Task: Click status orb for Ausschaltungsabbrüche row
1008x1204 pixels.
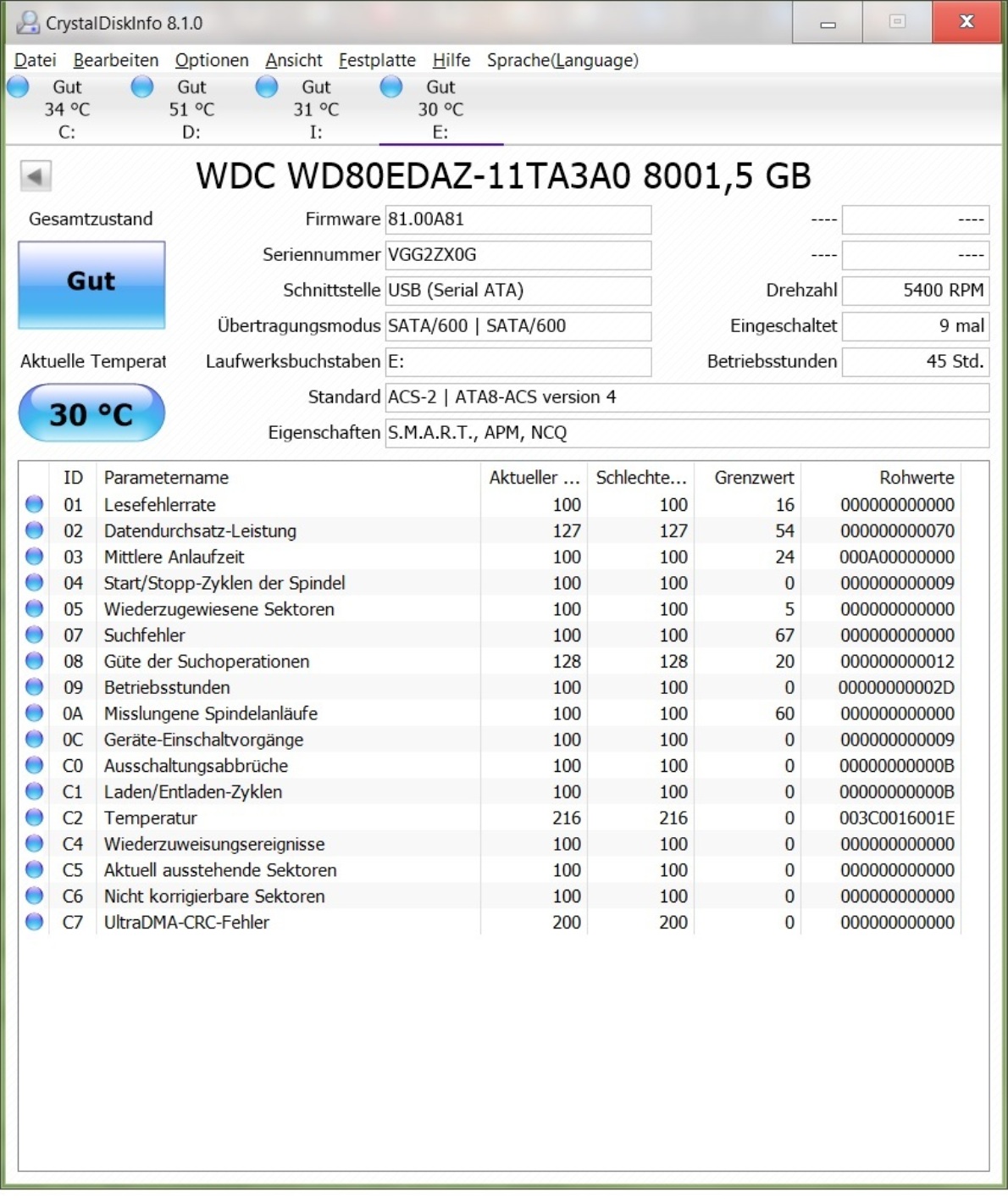Action: point(35,765)
